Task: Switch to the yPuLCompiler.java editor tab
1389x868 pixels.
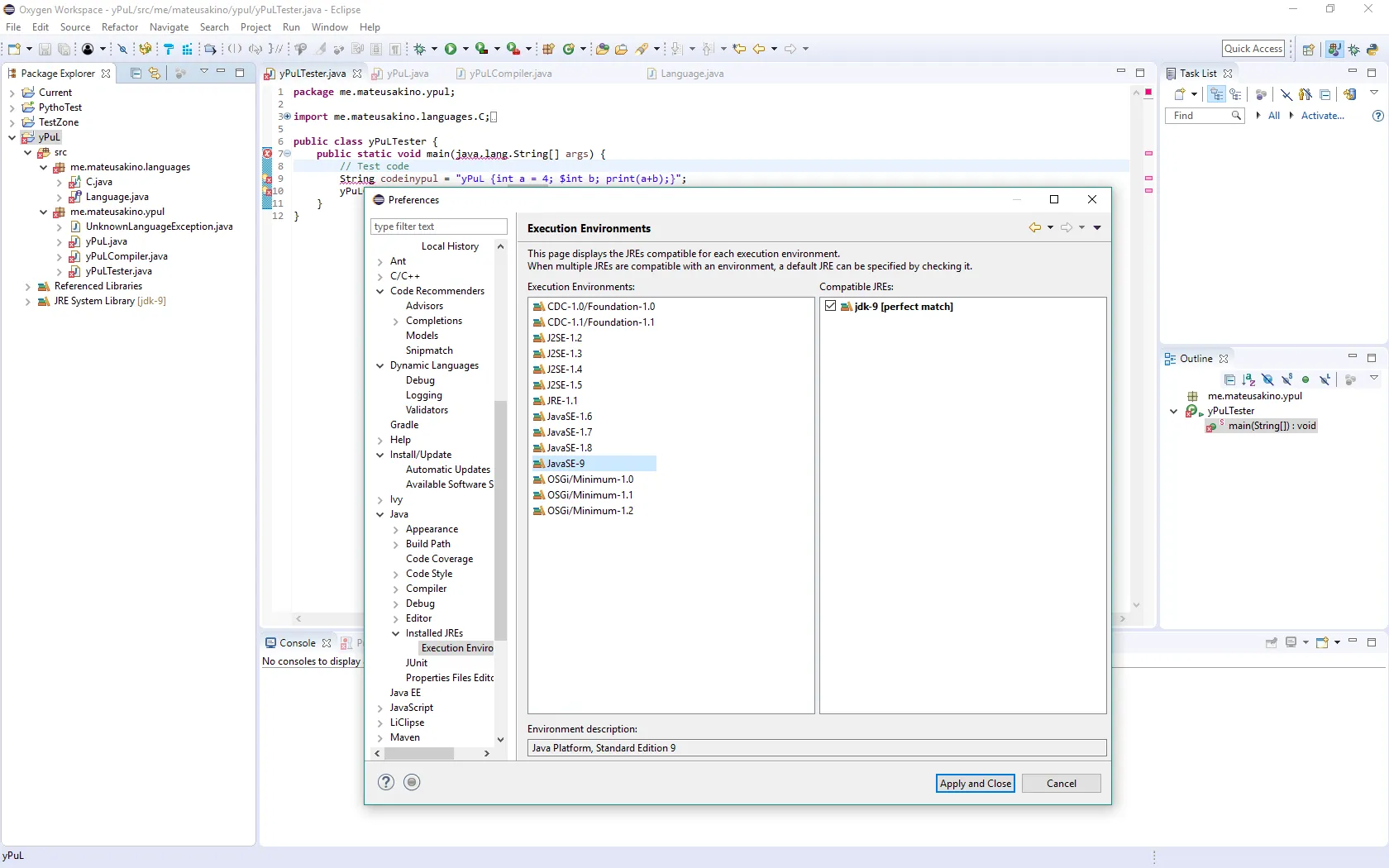Action: [x=504, y=74]
